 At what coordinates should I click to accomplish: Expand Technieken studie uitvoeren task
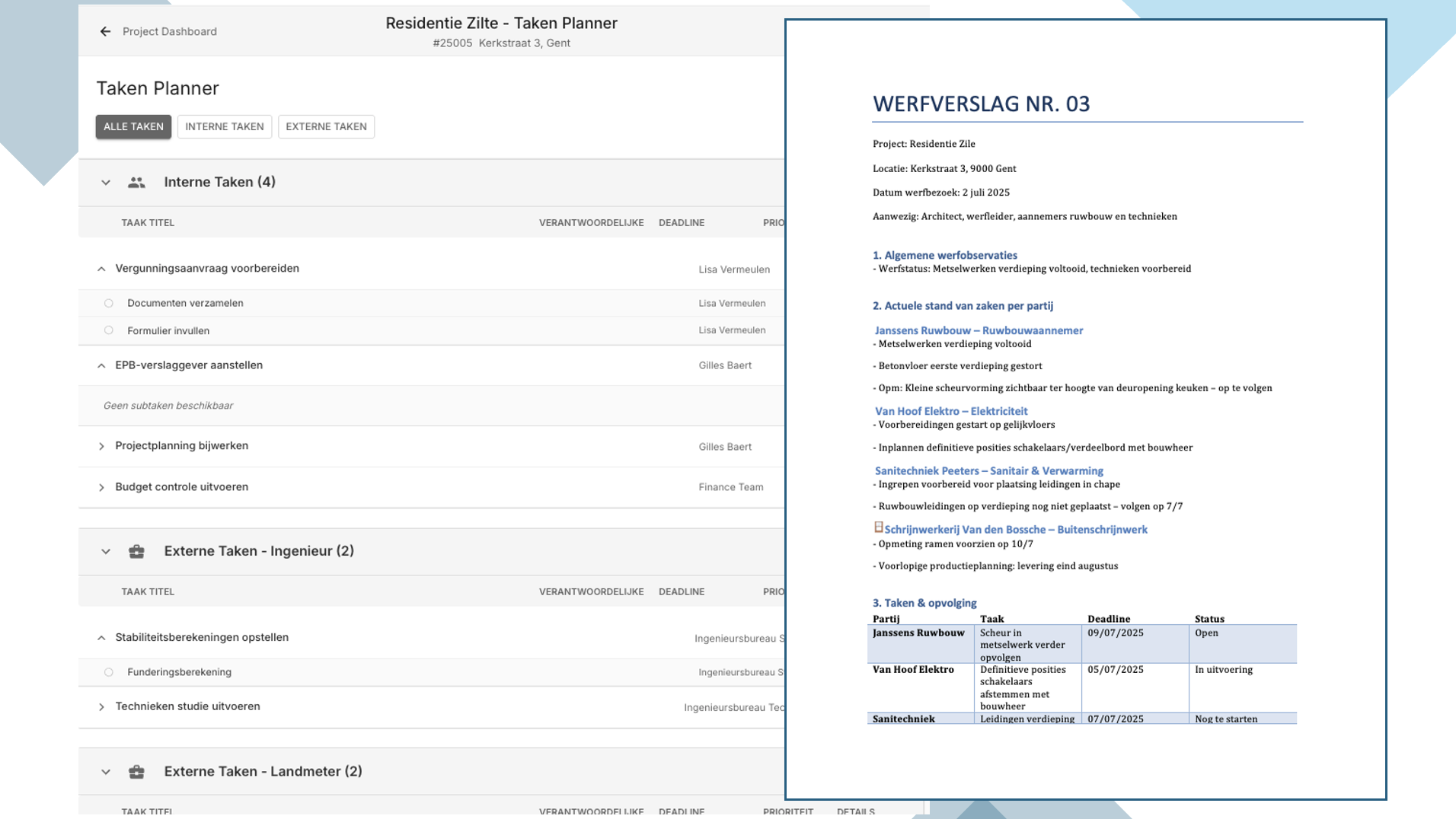point(101,707)
